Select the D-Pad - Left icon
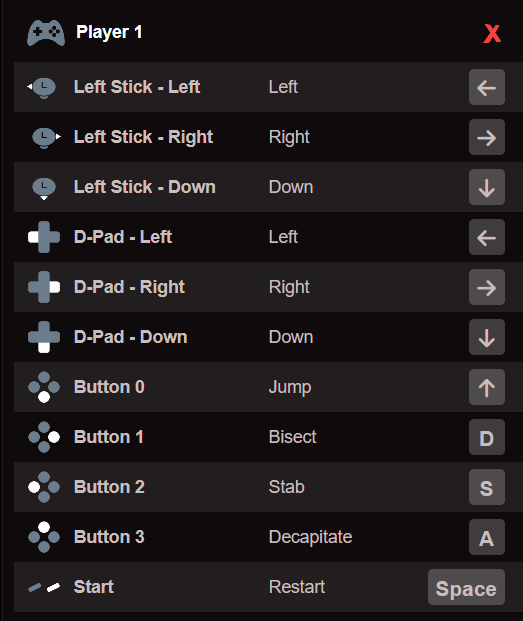 44,237
